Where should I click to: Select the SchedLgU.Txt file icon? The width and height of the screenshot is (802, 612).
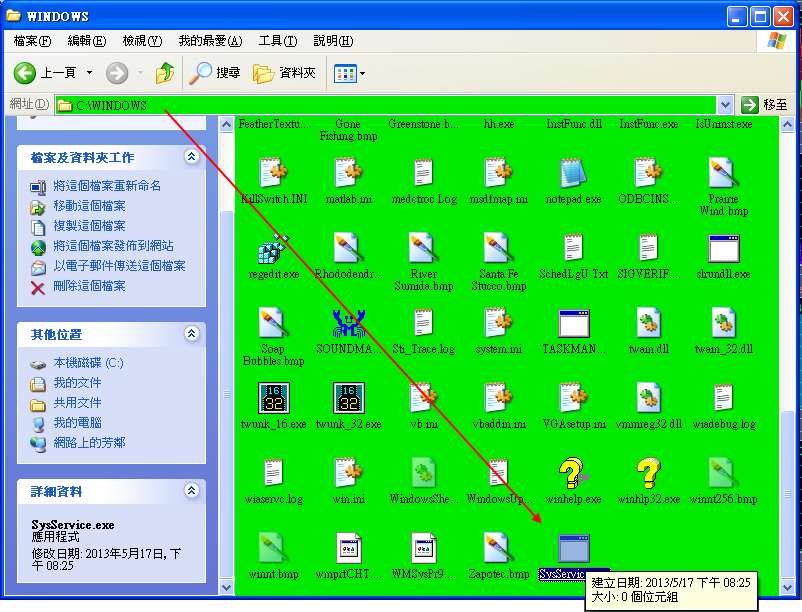pyautogui.click(x=573, y=248)
